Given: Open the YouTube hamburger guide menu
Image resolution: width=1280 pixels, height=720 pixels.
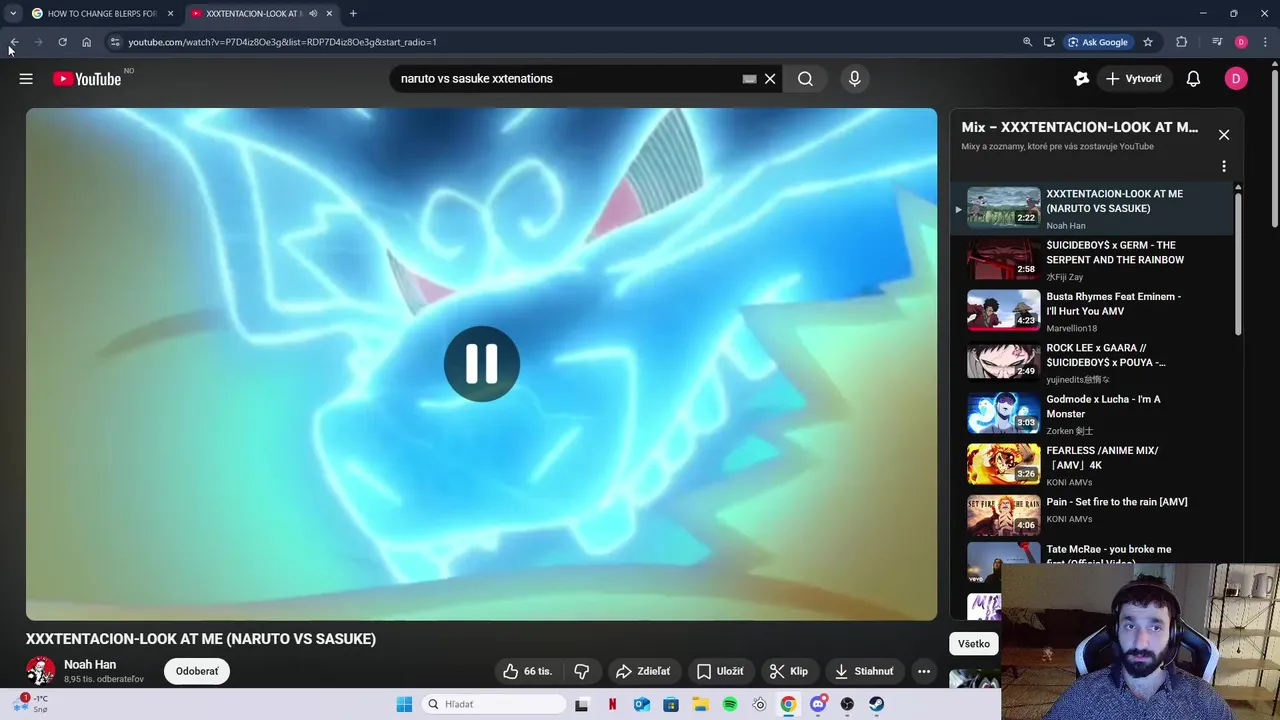Looking at the screenshot, I should point(26,79).
